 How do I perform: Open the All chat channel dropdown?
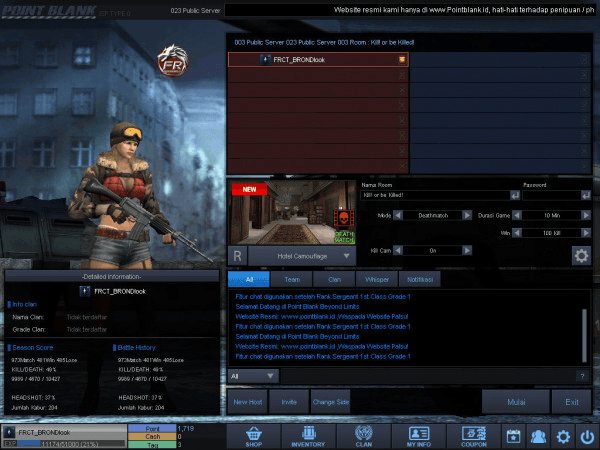(x=253, y=376)
